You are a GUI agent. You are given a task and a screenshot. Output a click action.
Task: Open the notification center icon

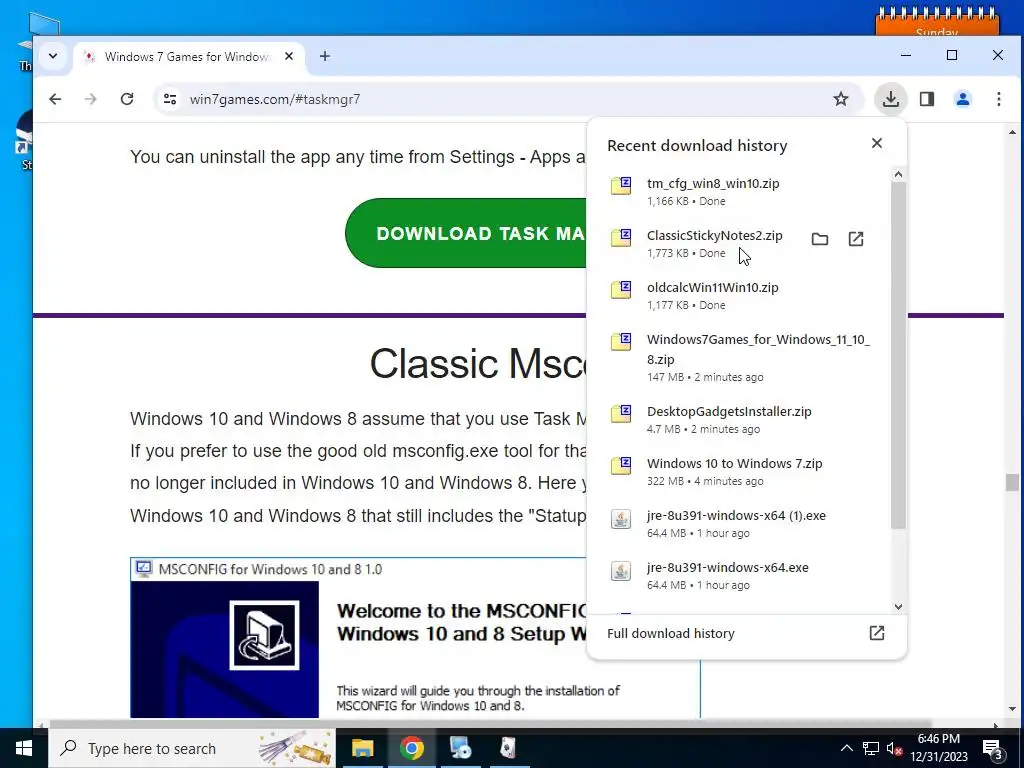click(x=992, y=749)
